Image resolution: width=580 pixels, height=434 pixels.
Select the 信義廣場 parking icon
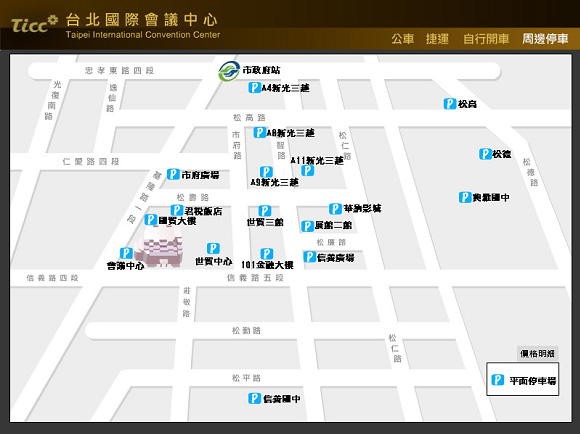pos(310,257)
